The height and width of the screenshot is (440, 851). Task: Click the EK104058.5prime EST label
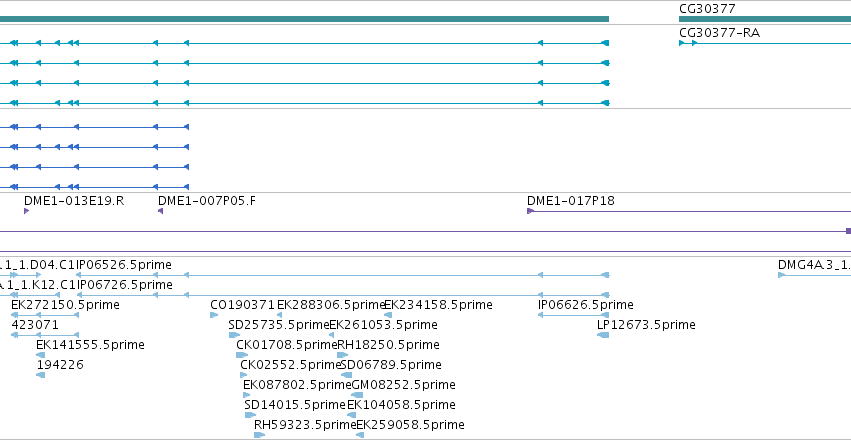click(x=402, y=405)
